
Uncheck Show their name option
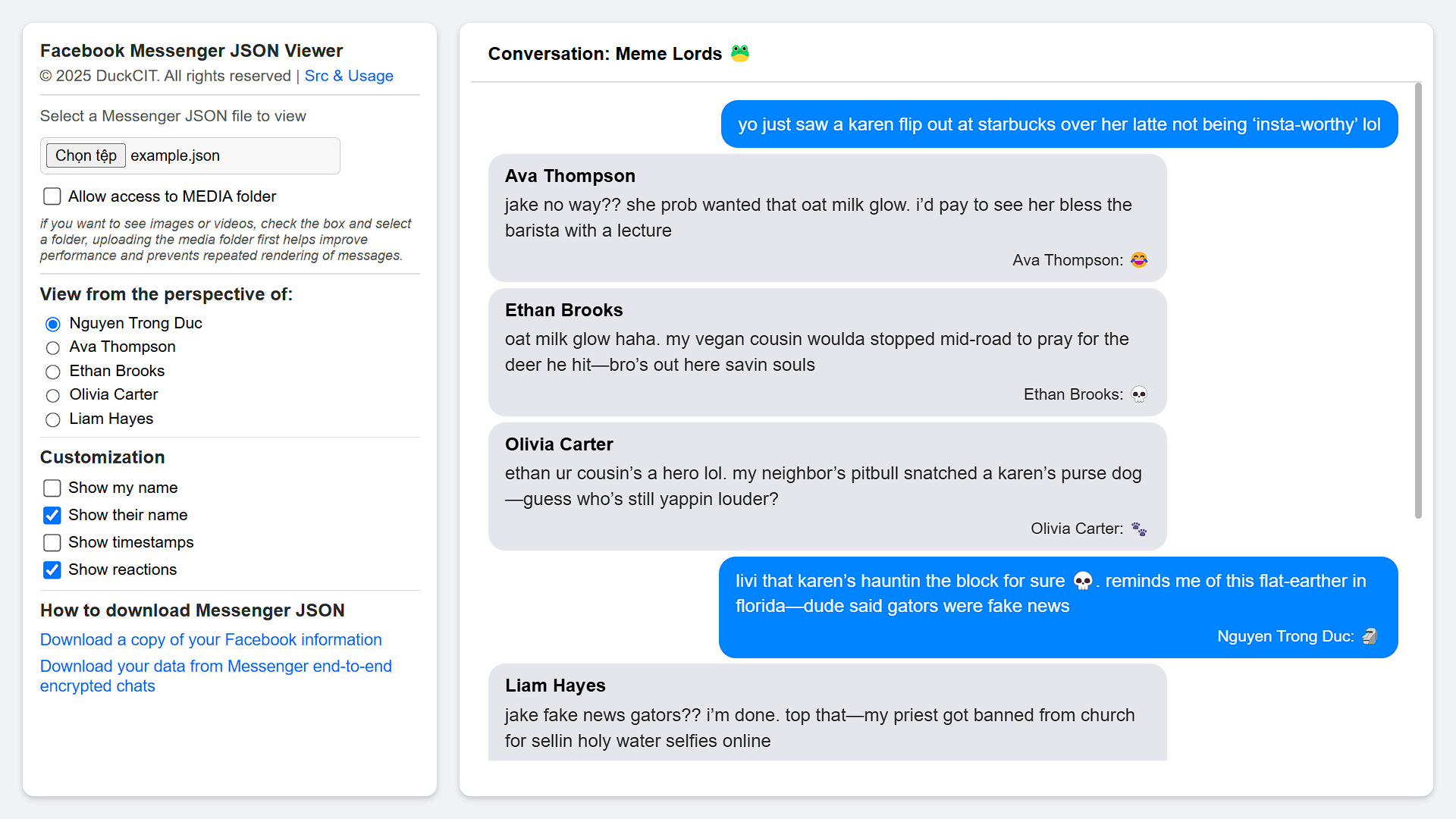click(52, 515)
